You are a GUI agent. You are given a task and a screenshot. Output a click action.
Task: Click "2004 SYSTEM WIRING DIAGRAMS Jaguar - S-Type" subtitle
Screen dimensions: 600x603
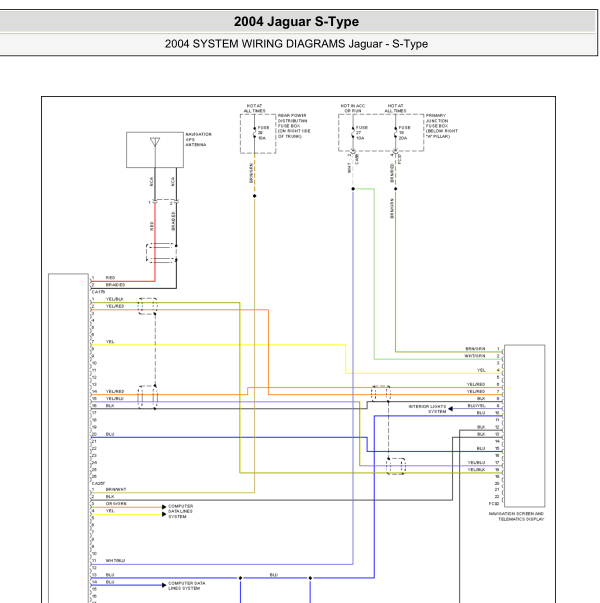(x=296, y=44)
